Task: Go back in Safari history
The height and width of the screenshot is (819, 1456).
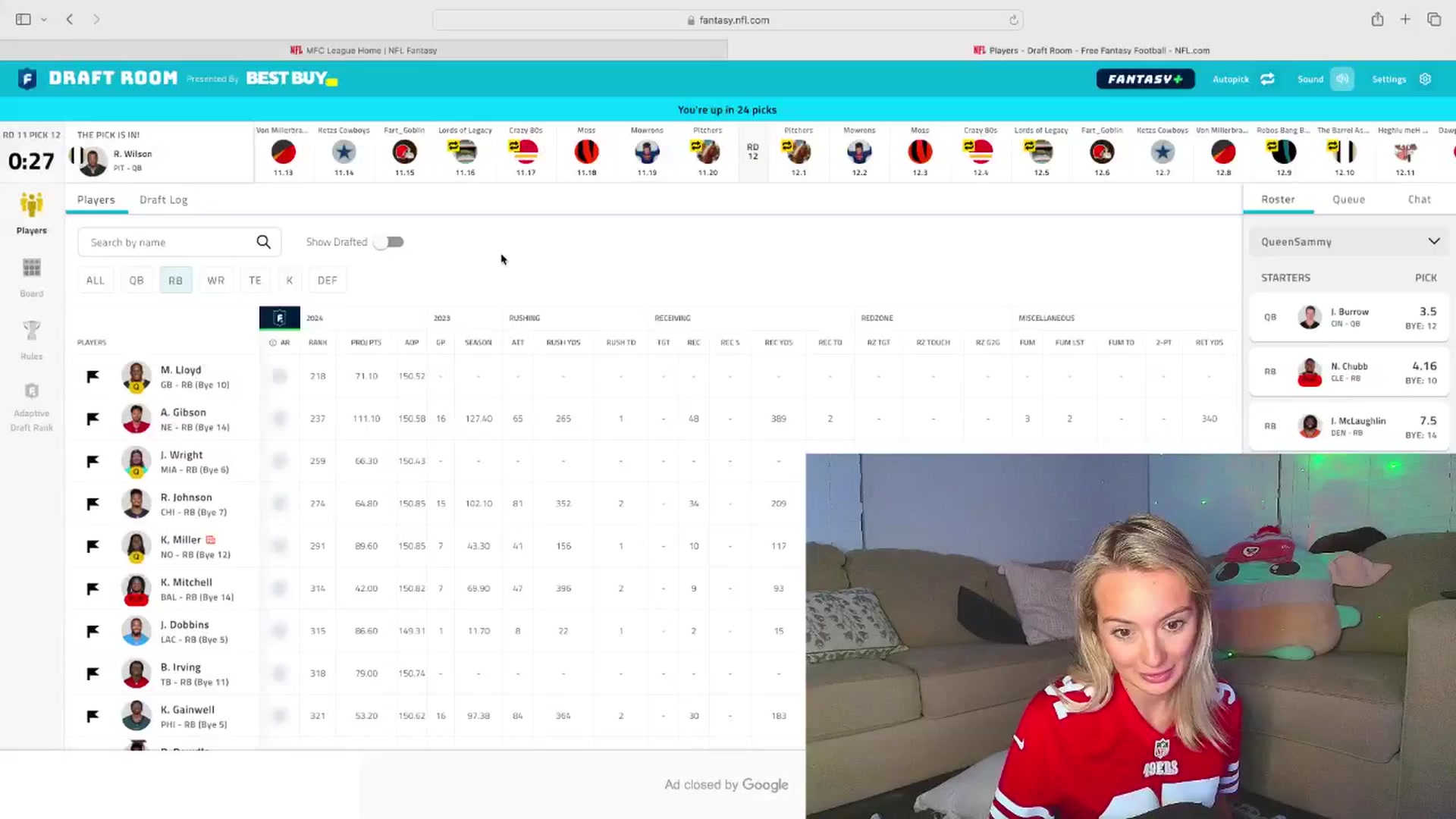Action: pyautogui.click(x=70, y=20)
